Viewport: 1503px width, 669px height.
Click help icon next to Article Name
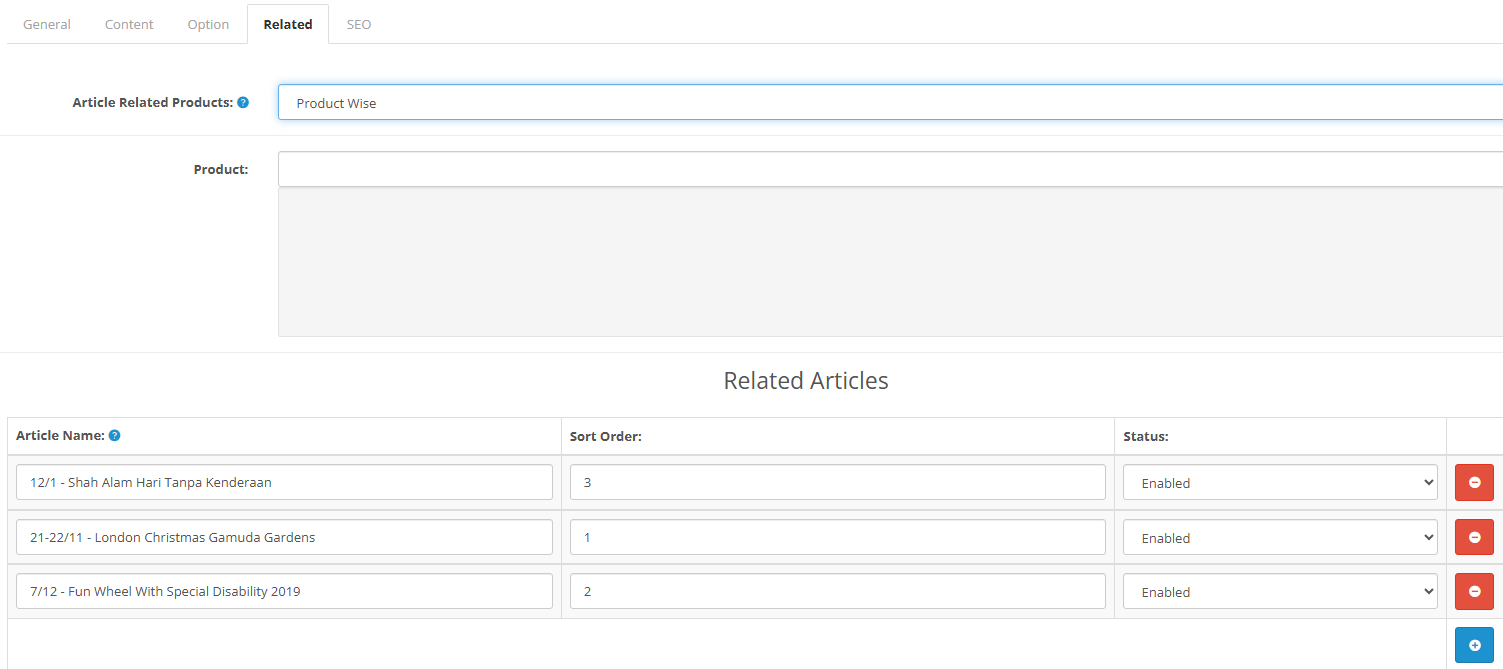pos(114,436)
